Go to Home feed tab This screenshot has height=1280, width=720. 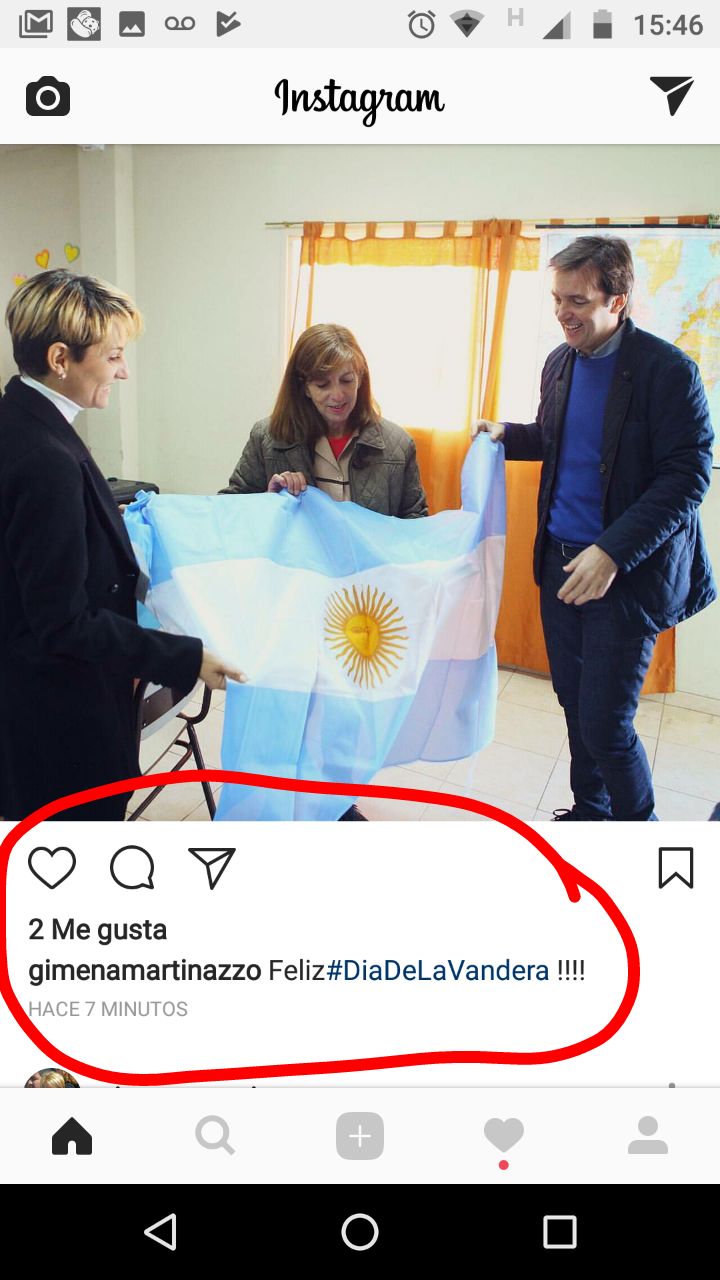click(x=72, y=1136)
